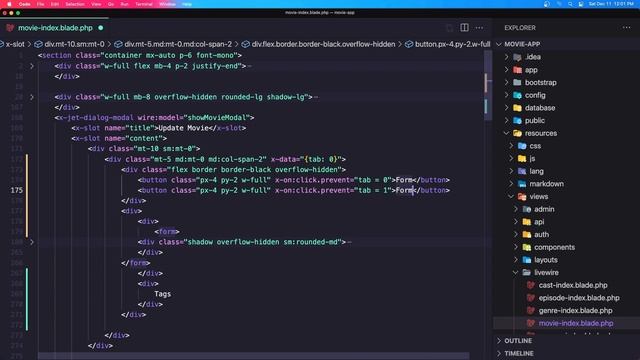Open Explorer panel More Actions ellipsis
Viewport: 640px width, 360px height.
[x=627, y=28]
